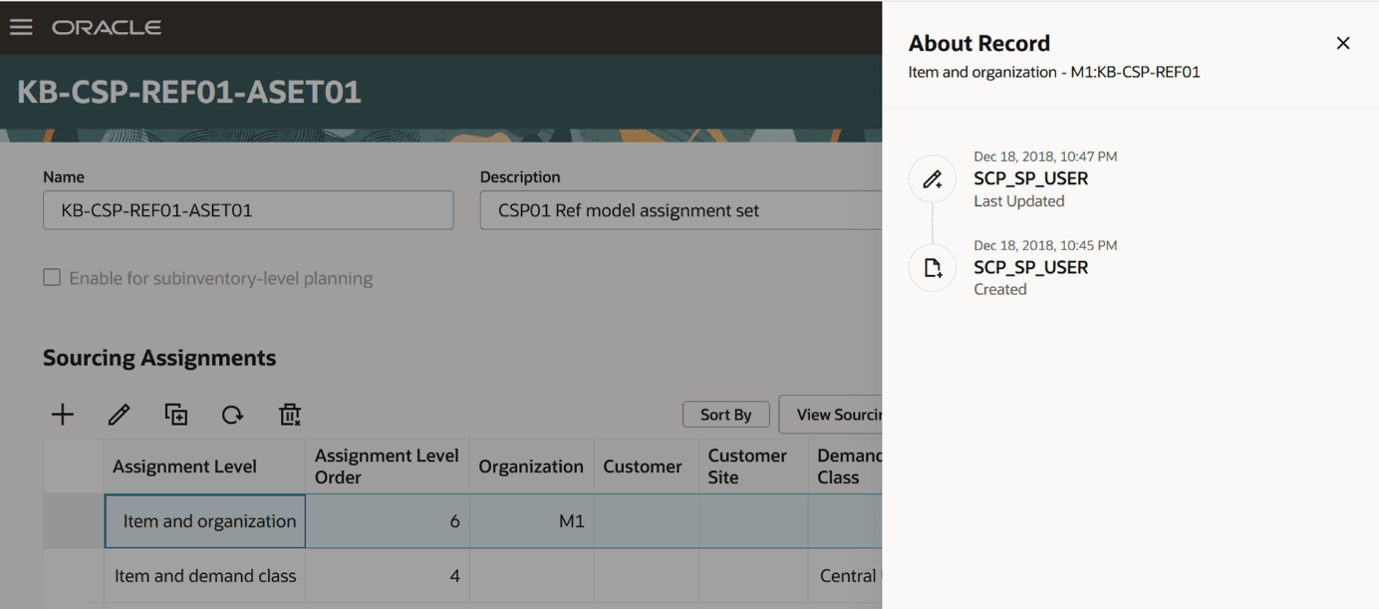Click the M1 organization cell

(532, 521)
